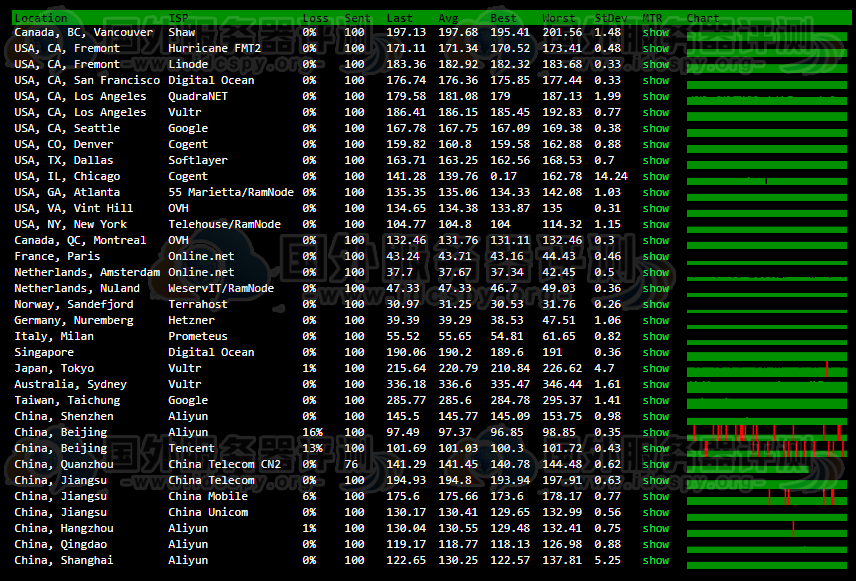Click the latency chart for Beijing Tencent
Image resolution: width=856 pixels, height=581 pixels.
tap(767, 449)
